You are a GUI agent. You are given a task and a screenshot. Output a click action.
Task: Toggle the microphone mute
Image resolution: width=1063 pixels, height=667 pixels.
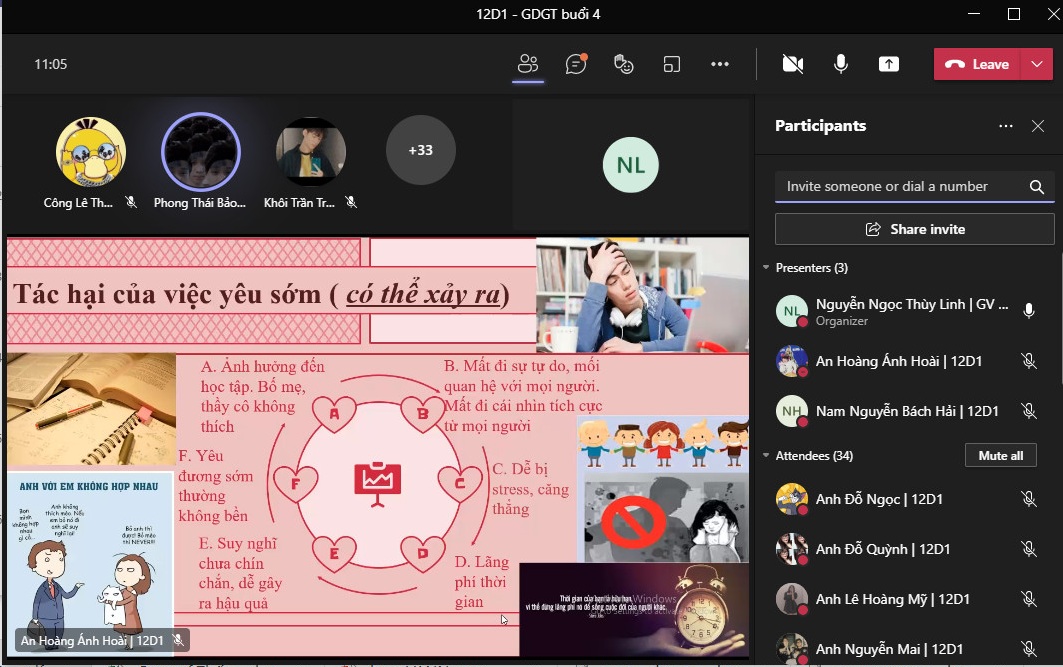click(x=841, y=64)
